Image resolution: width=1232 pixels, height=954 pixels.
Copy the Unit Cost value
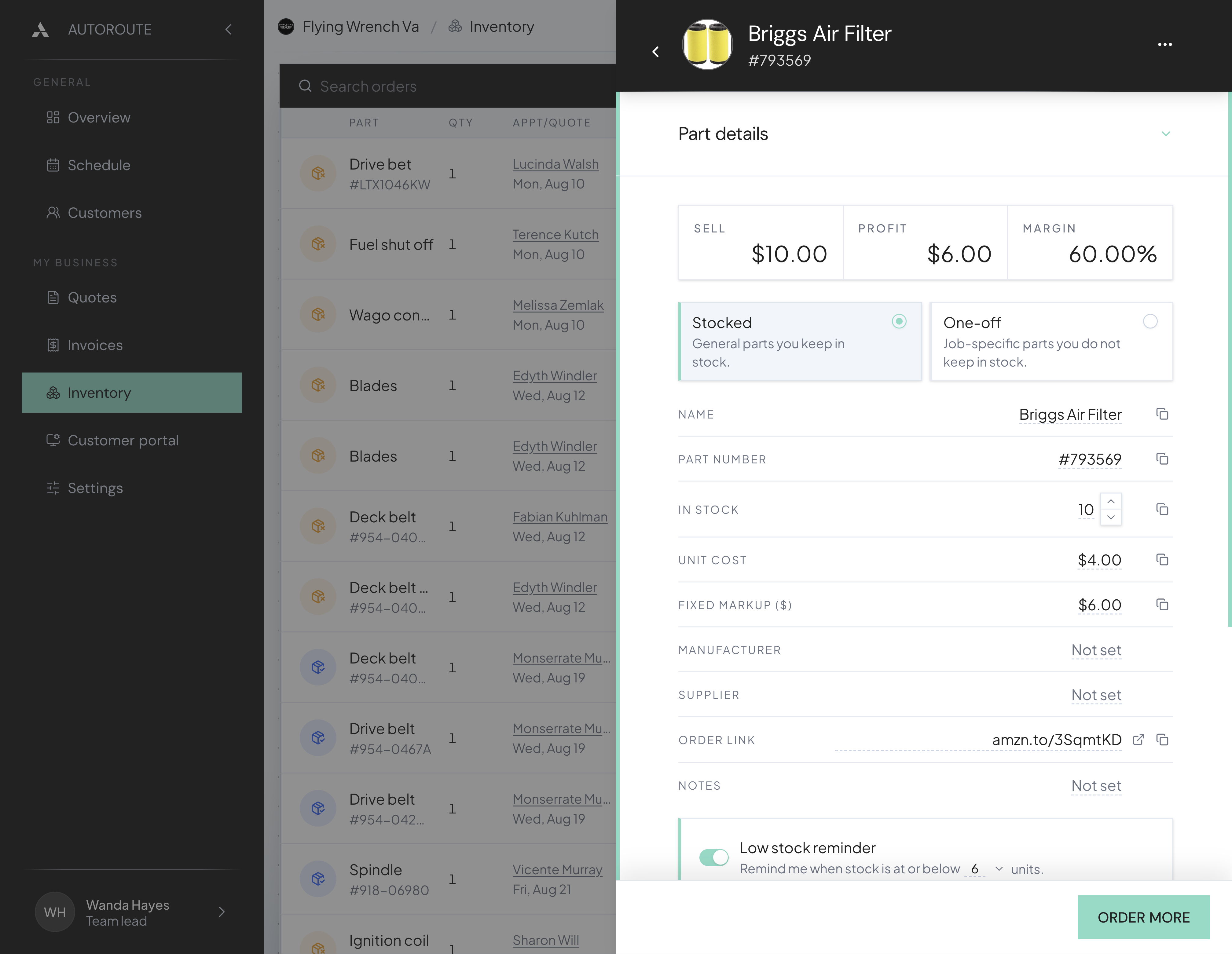coord(1162,559)
